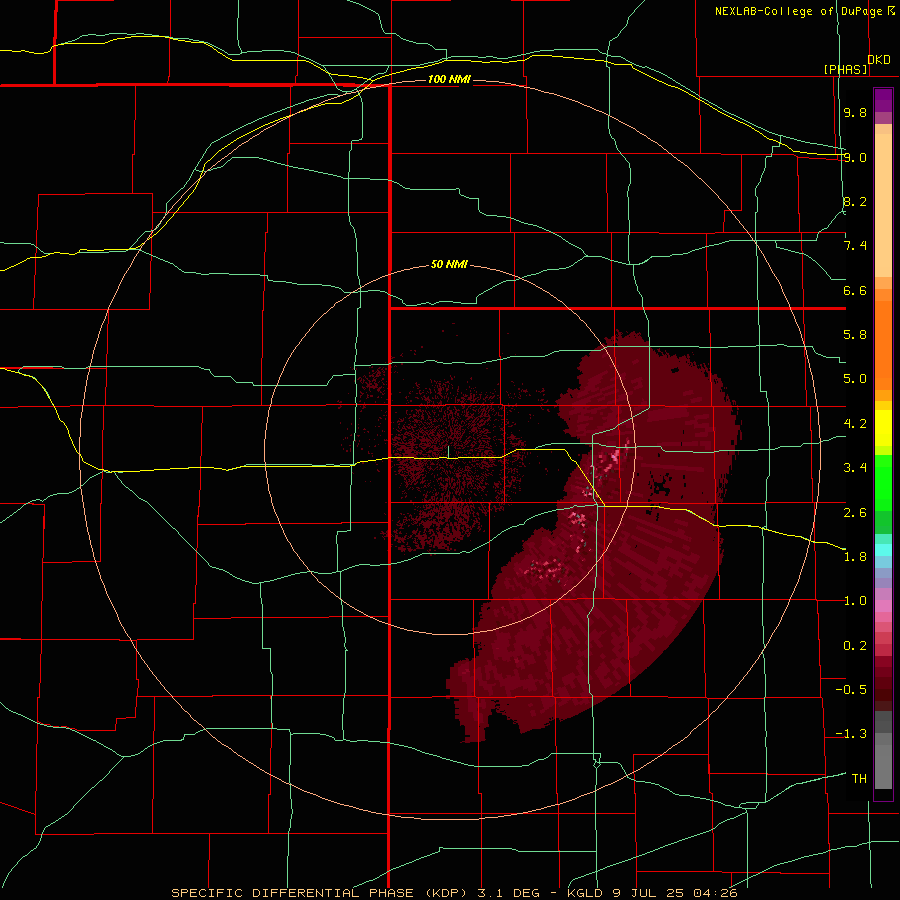Click the 3.4 color scale value
900x900 pixels.
tap(855, 468)
